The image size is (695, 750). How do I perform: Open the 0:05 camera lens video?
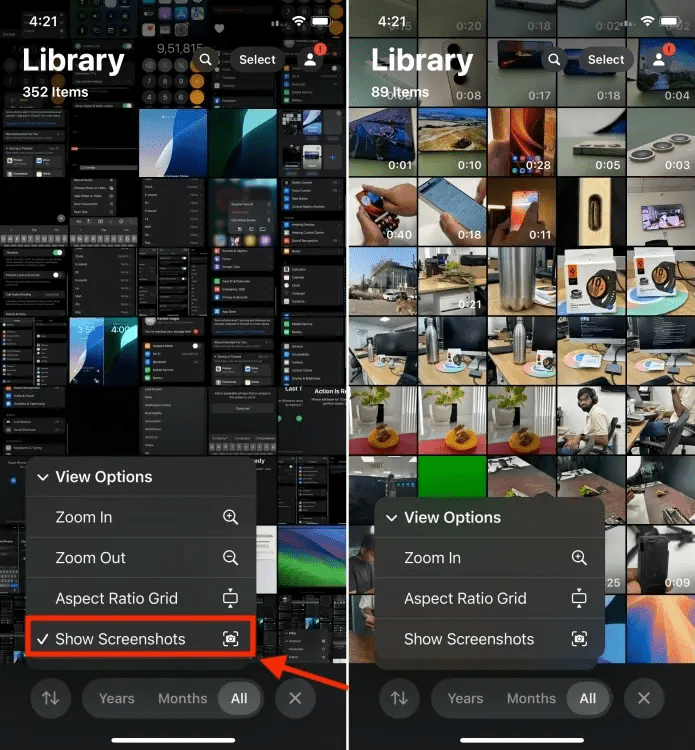[x=592, y=142]
